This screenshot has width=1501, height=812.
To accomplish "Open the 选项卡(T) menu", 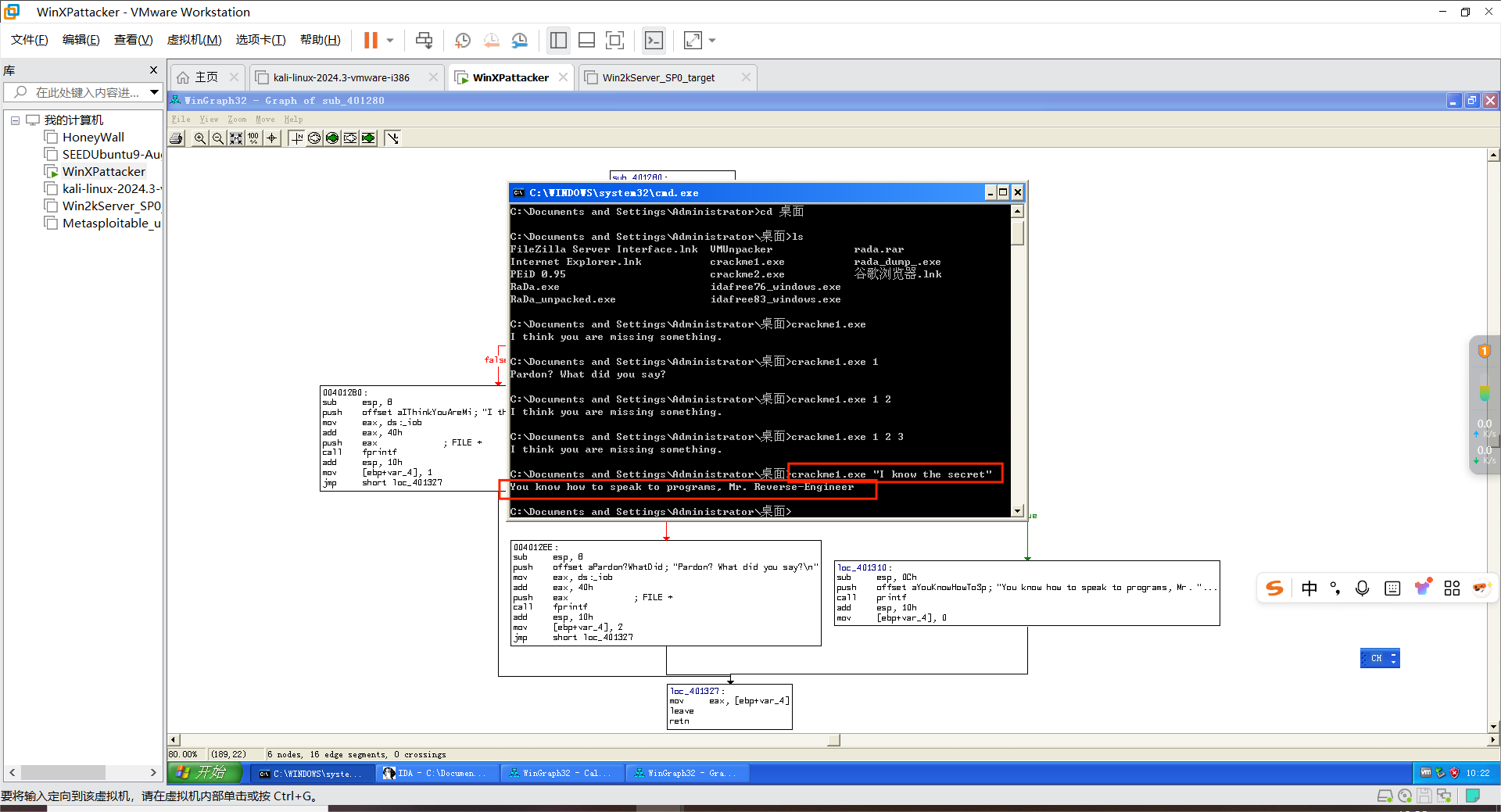I will 261,40.
